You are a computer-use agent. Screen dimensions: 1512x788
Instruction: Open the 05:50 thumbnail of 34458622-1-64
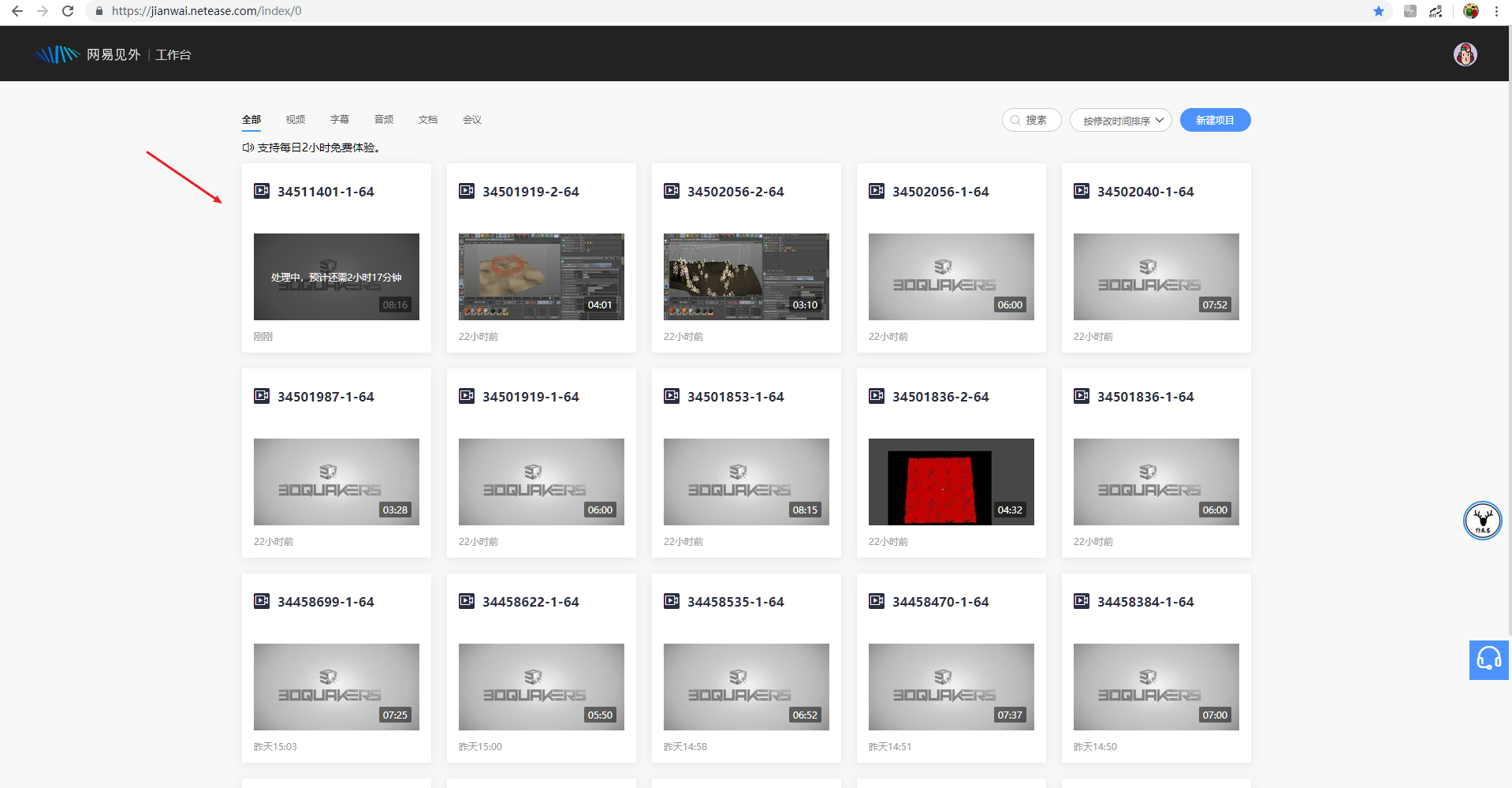point(542,687)
